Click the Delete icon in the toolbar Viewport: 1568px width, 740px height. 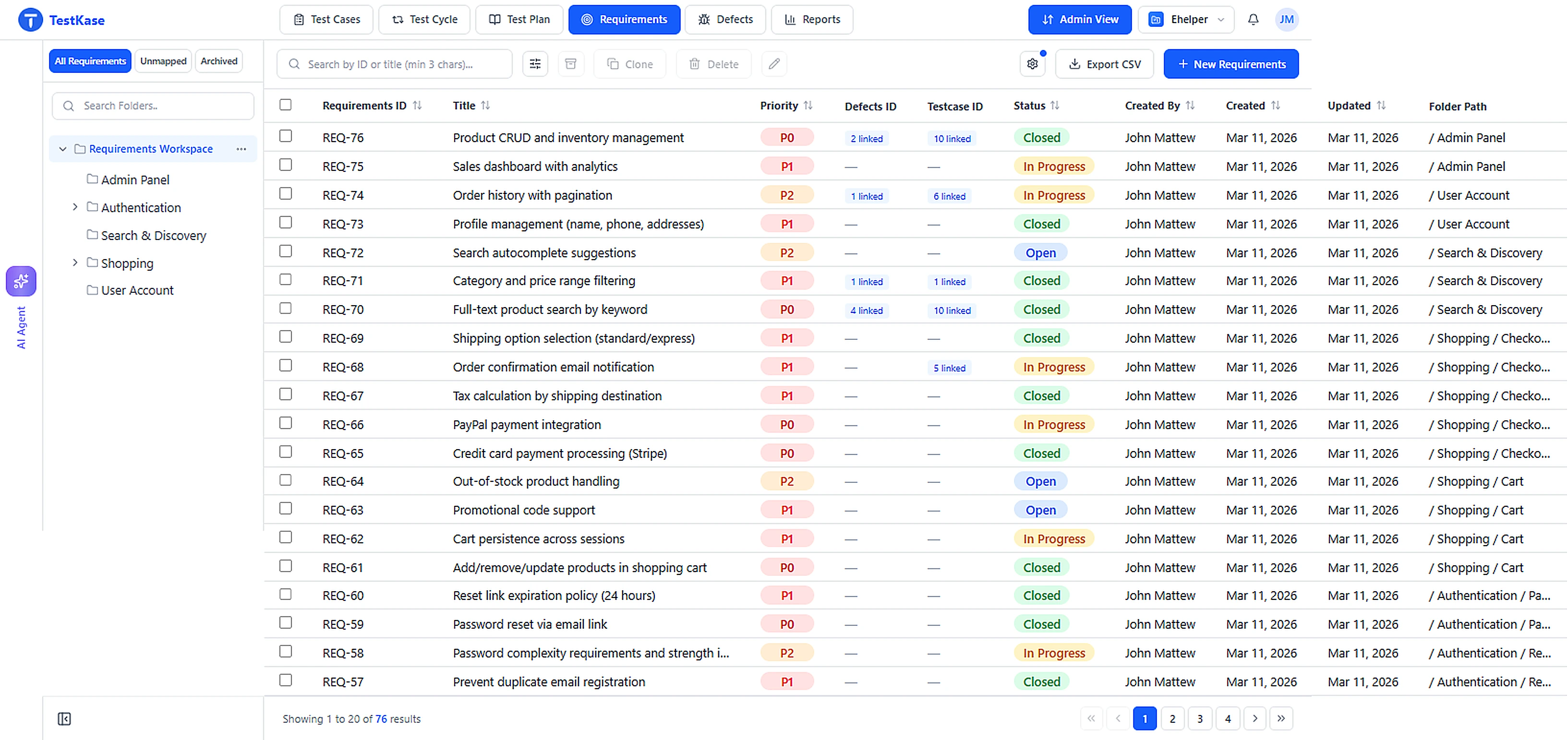click(713, 64)
